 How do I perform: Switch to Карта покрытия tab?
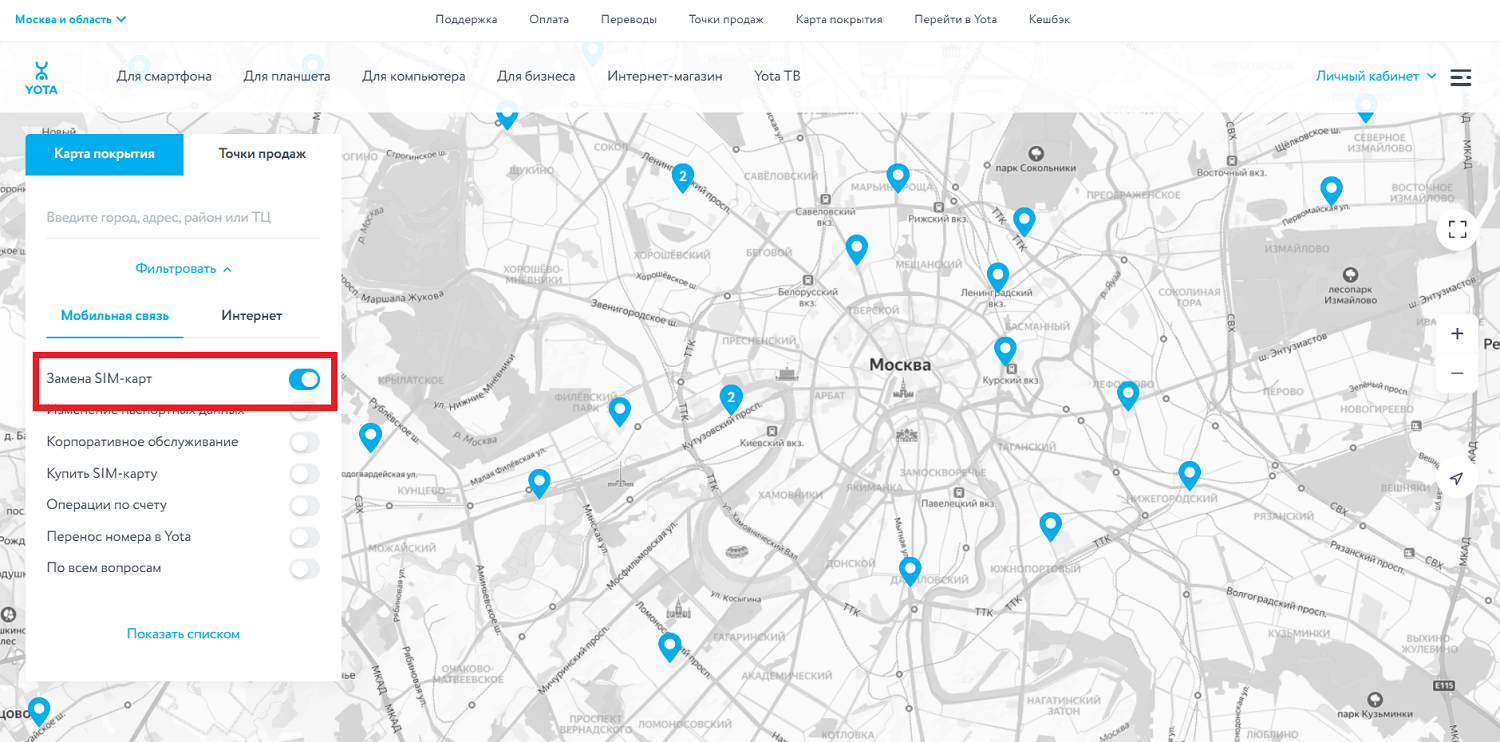104,154
